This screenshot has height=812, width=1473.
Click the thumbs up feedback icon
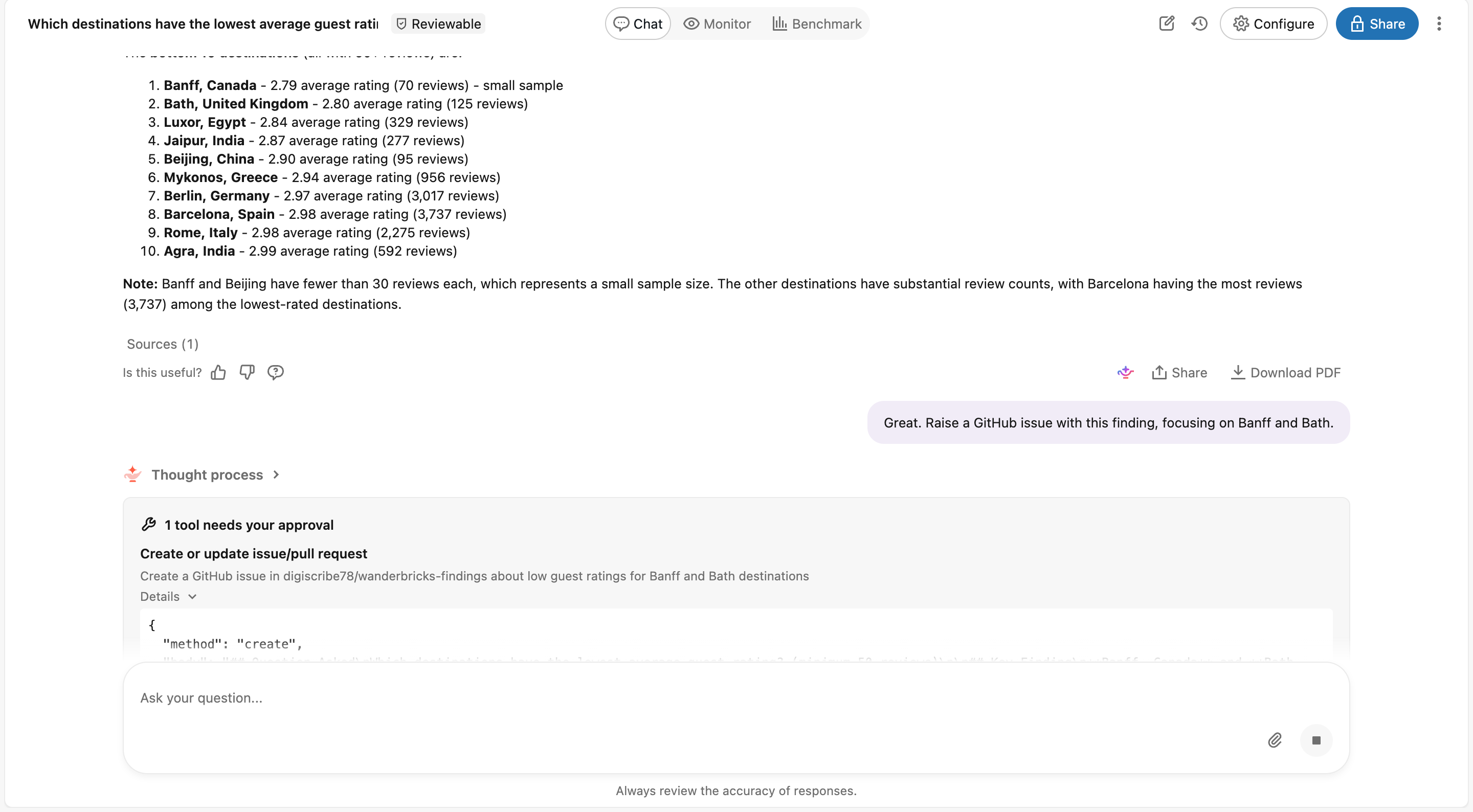click(x=218, y=372)
